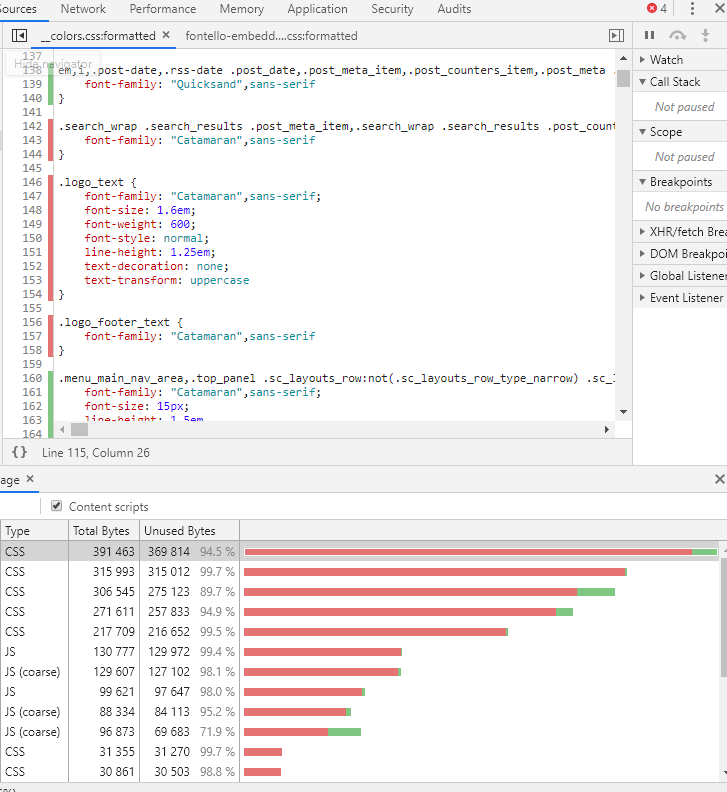Open the DevTools three-dot menu

[692, 8]
